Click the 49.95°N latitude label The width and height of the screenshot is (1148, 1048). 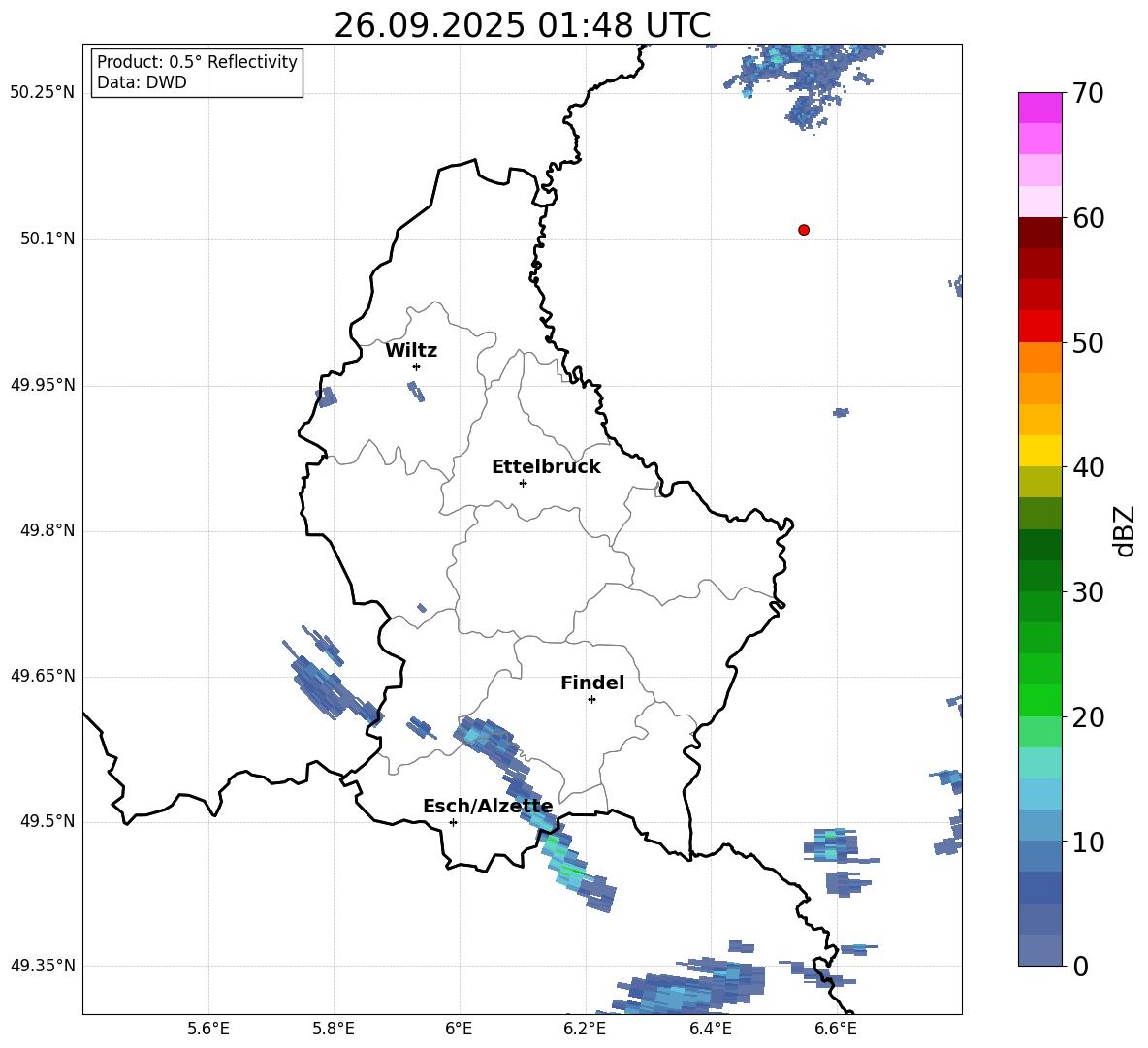click(x=42, y=385)
